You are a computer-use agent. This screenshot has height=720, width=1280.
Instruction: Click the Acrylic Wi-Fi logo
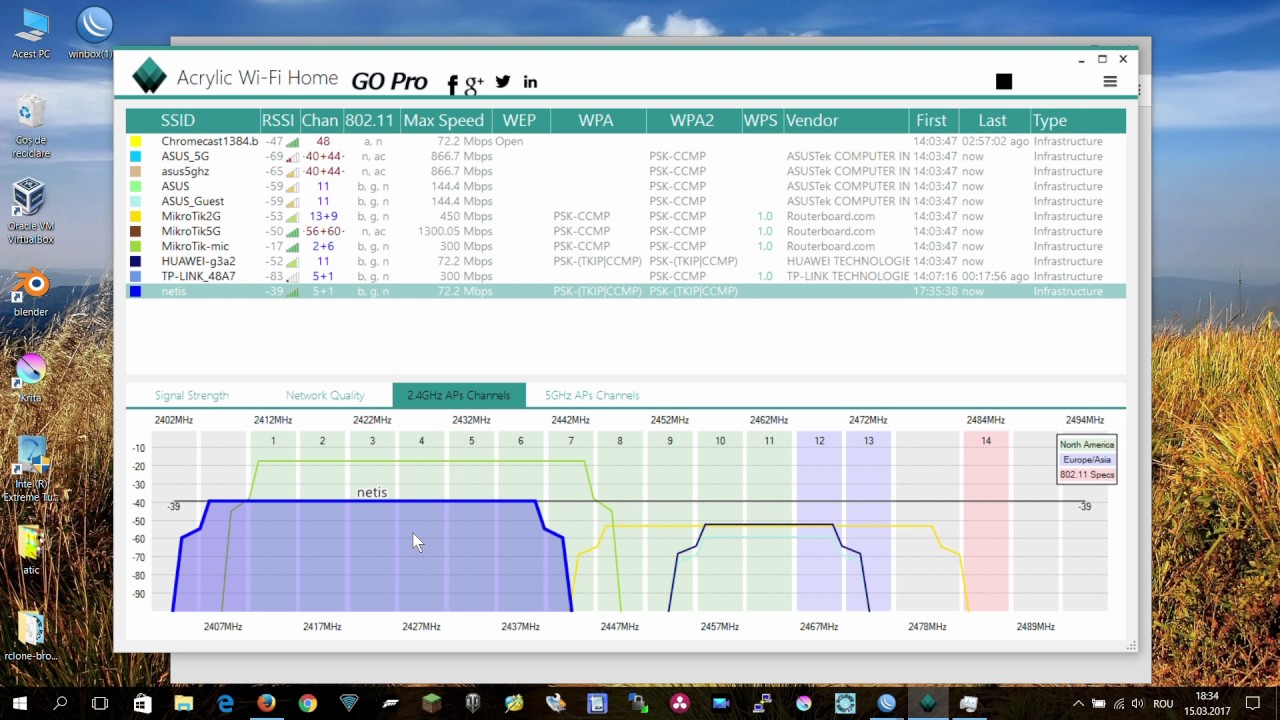tap(149, 77)
